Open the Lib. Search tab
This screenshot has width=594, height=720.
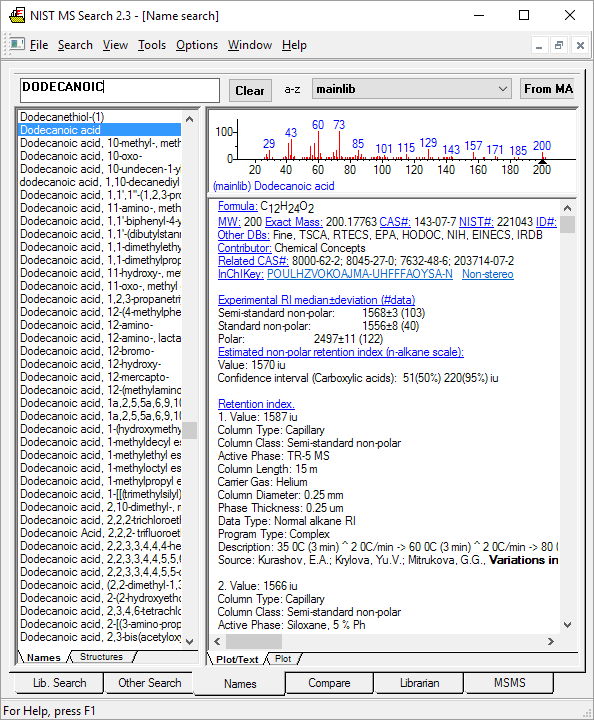point(59,683)
